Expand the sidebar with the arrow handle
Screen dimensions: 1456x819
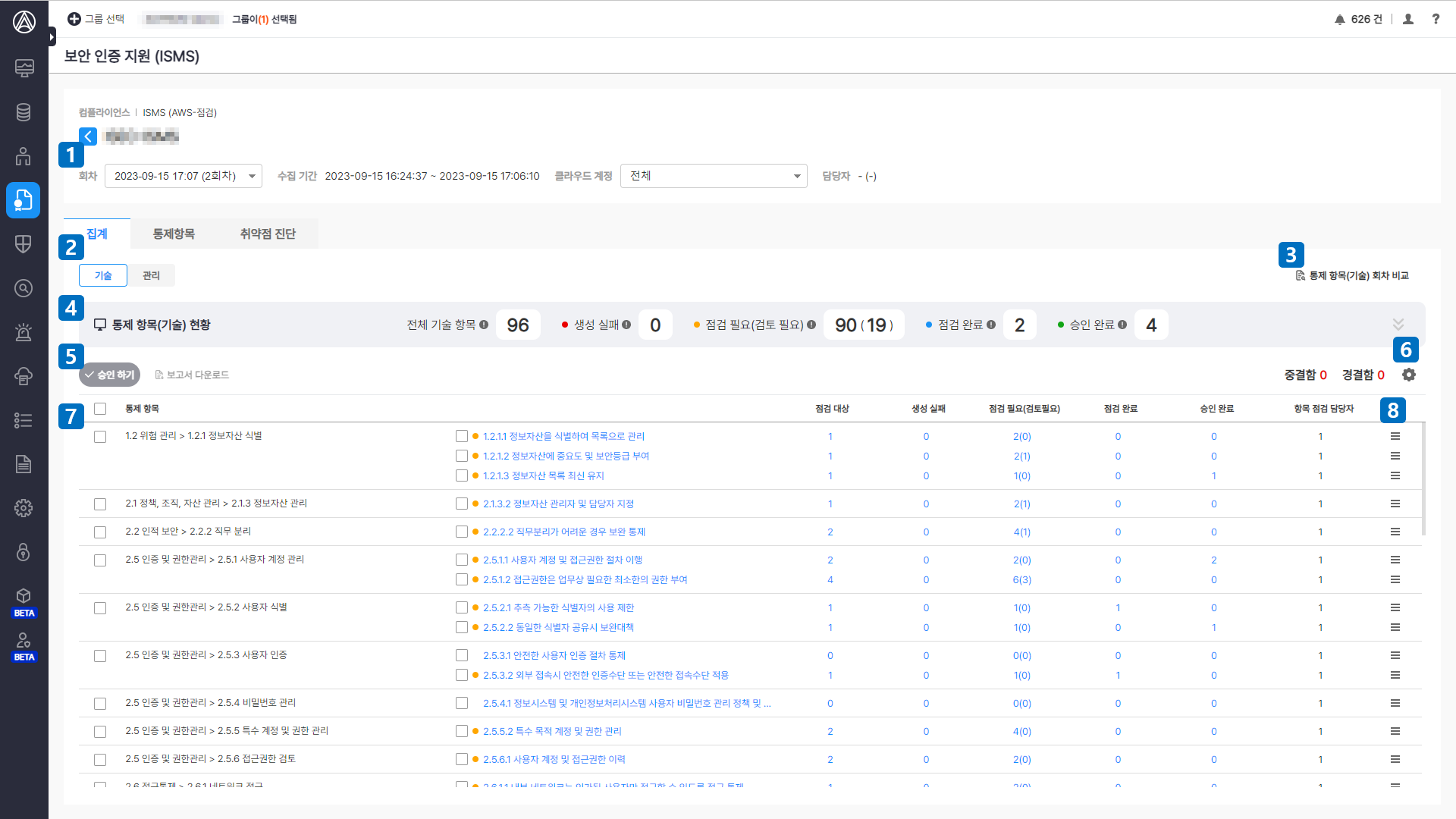click(x=52, y=36)
